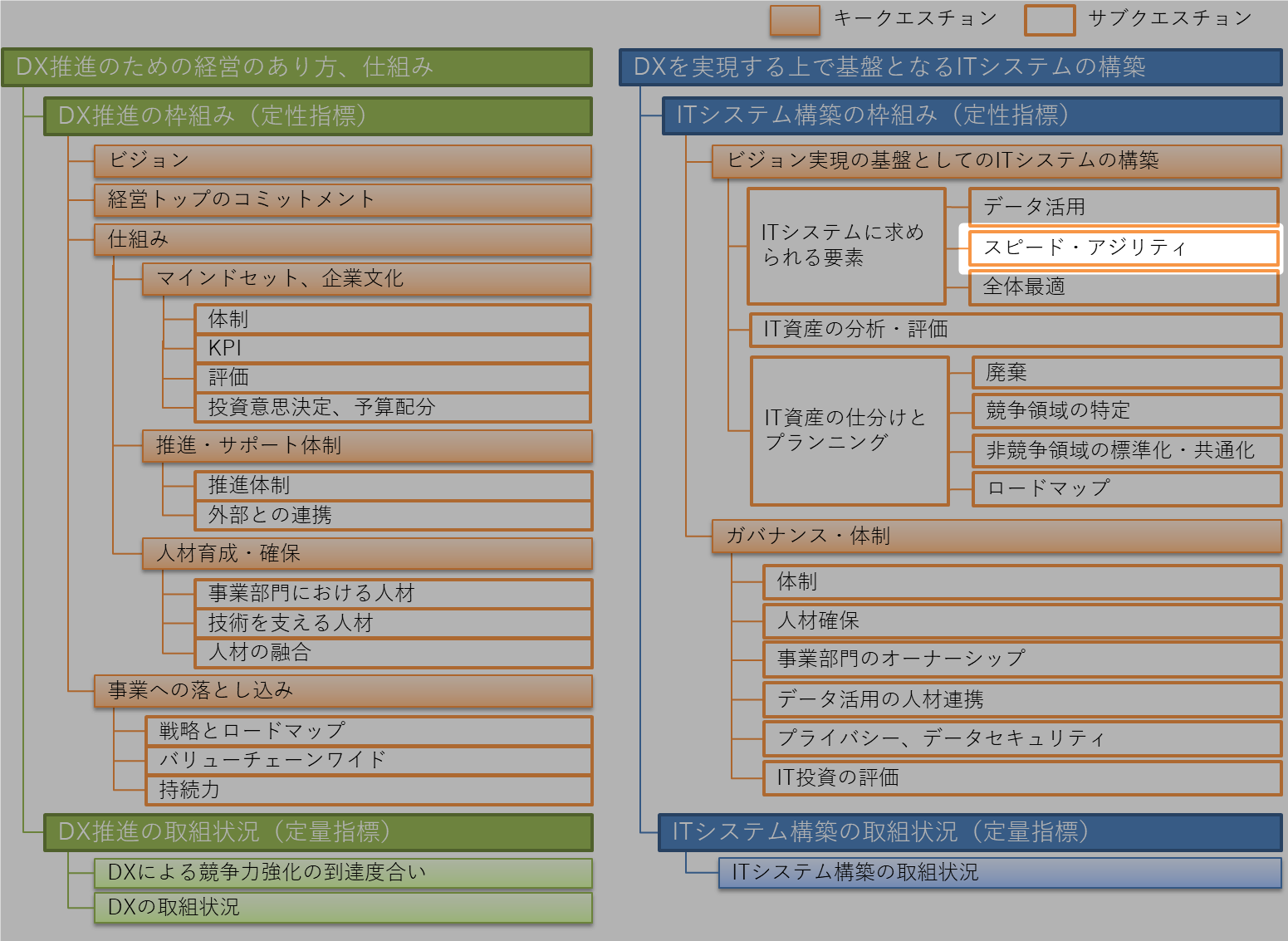Select 非競争領域の標準化・共通化 item
This screenshot has width=1288, height=941.
click(x=1126, y=450)
